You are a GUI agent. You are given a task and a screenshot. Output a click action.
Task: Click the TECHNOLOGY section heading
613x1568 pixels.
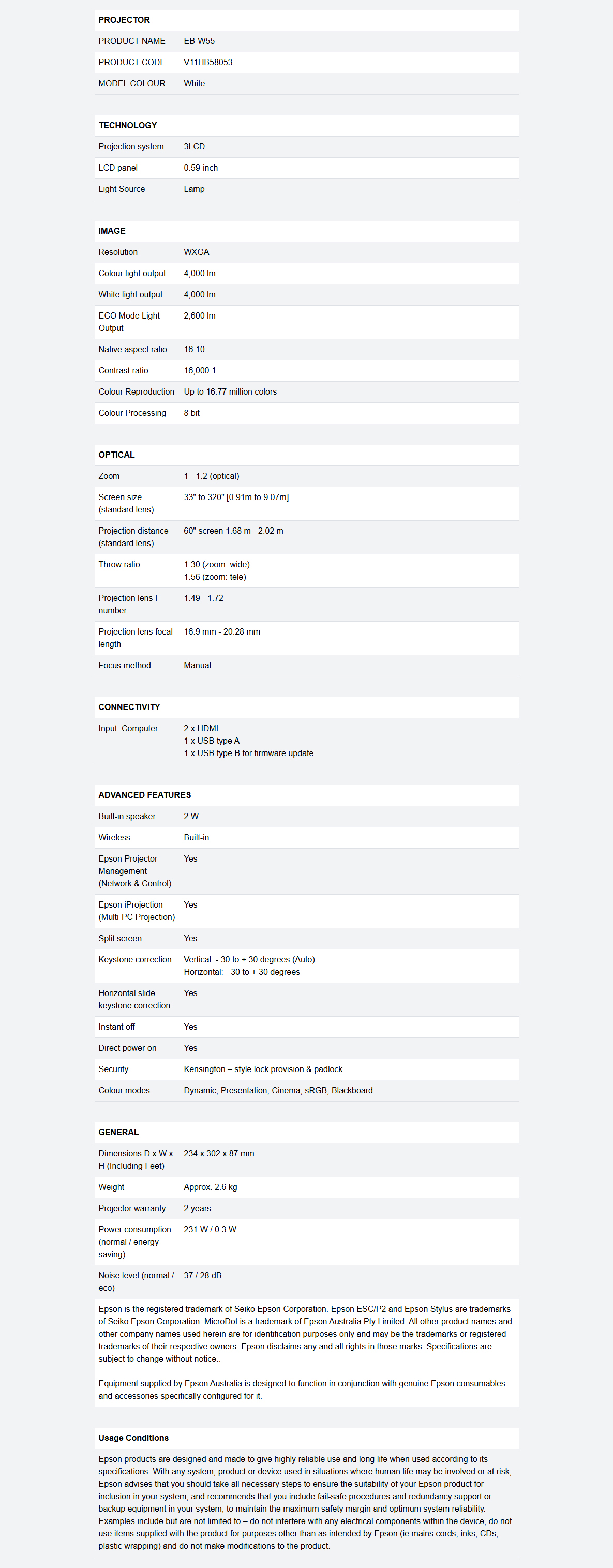[x=128, y=125]
